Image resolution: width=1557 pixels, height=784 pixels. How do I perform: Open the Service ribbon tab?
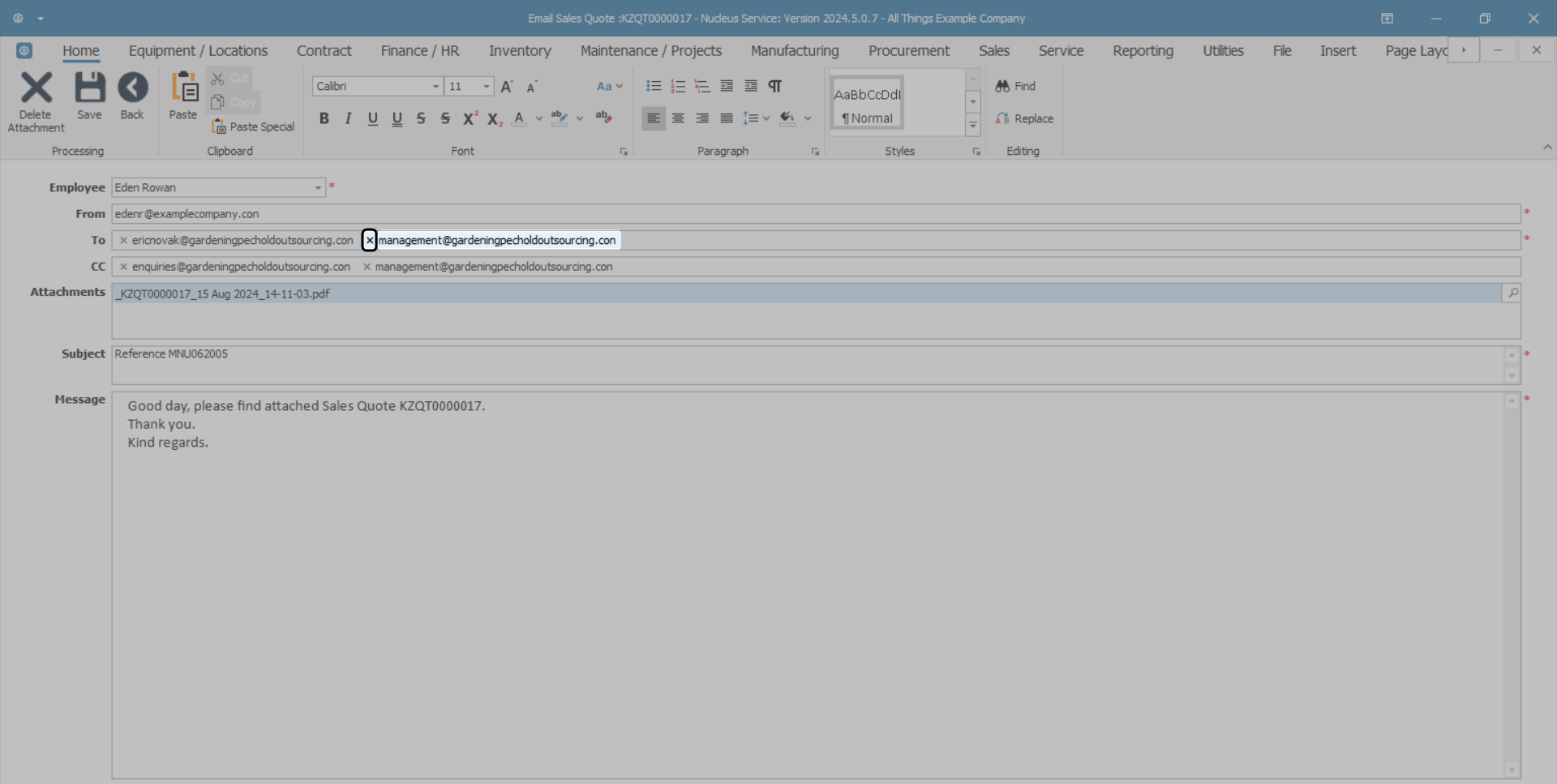tap(1061, 50)
